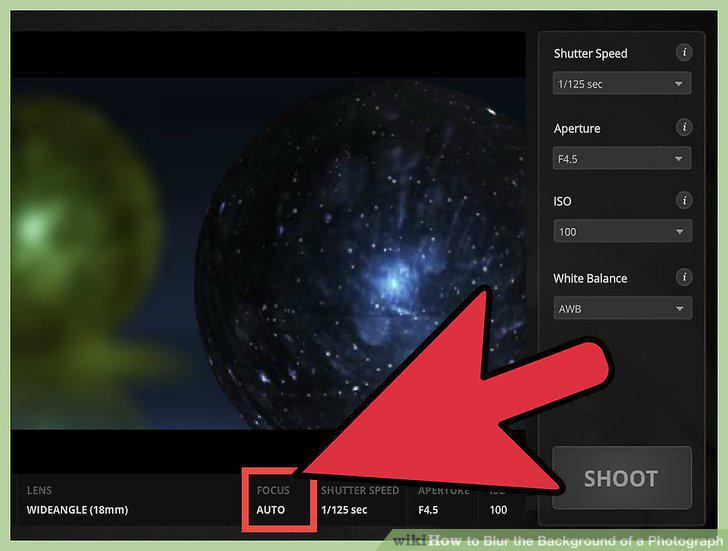
Task: Expand the AWB white balance dropdown
Action: pos(623,308)
